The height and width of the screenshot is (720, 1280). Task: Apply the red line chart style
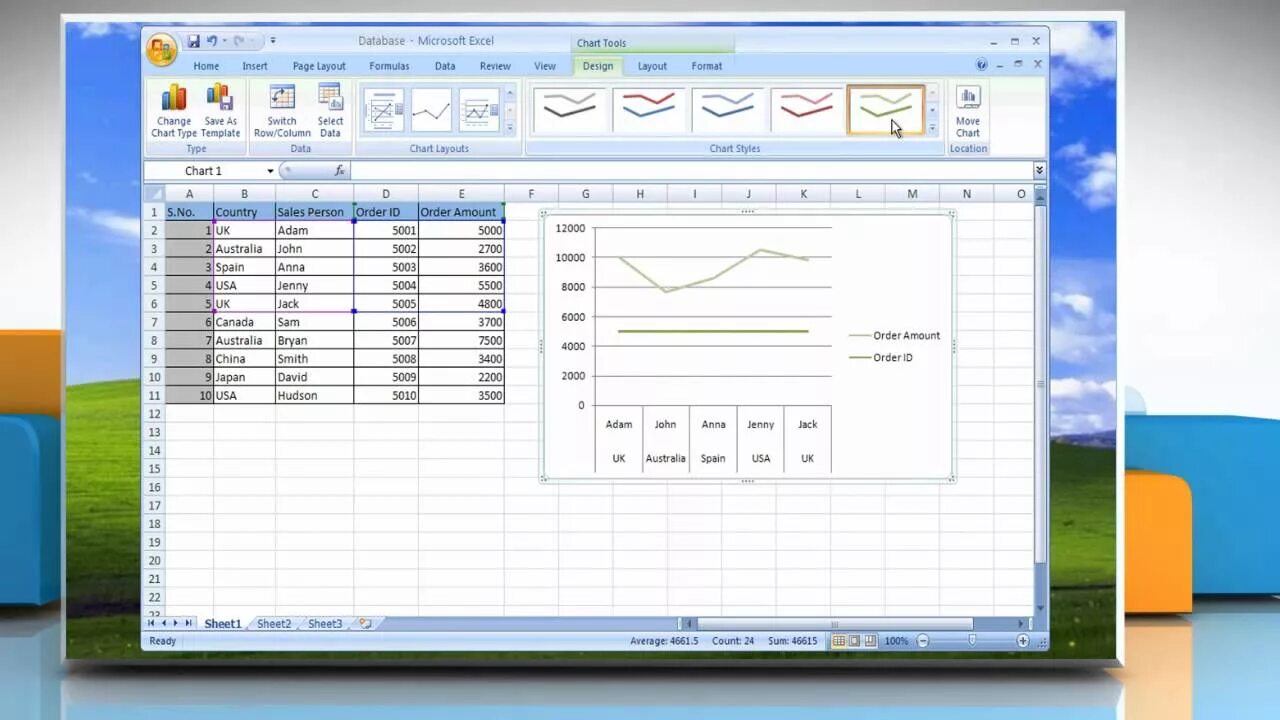[x=806, y=110]
